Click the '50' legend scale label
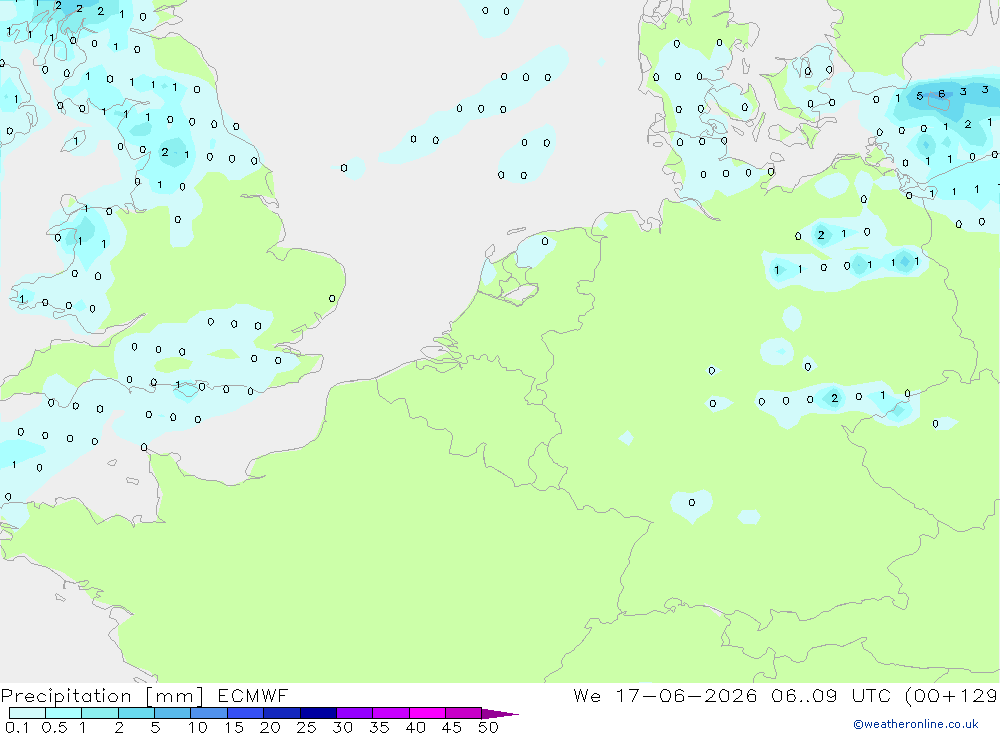The height and width of the screenshot is (733, 1000). point(488,727)
